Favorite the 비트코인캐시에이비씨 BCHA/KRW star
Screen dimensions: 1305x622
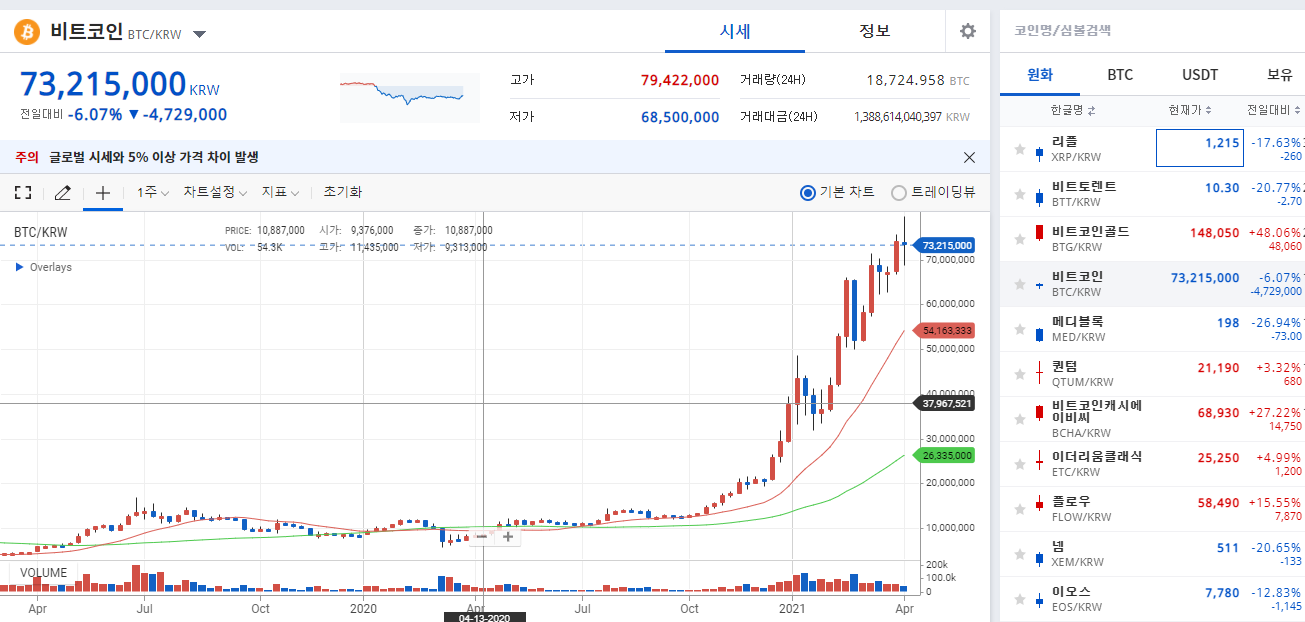(1020, 420)
